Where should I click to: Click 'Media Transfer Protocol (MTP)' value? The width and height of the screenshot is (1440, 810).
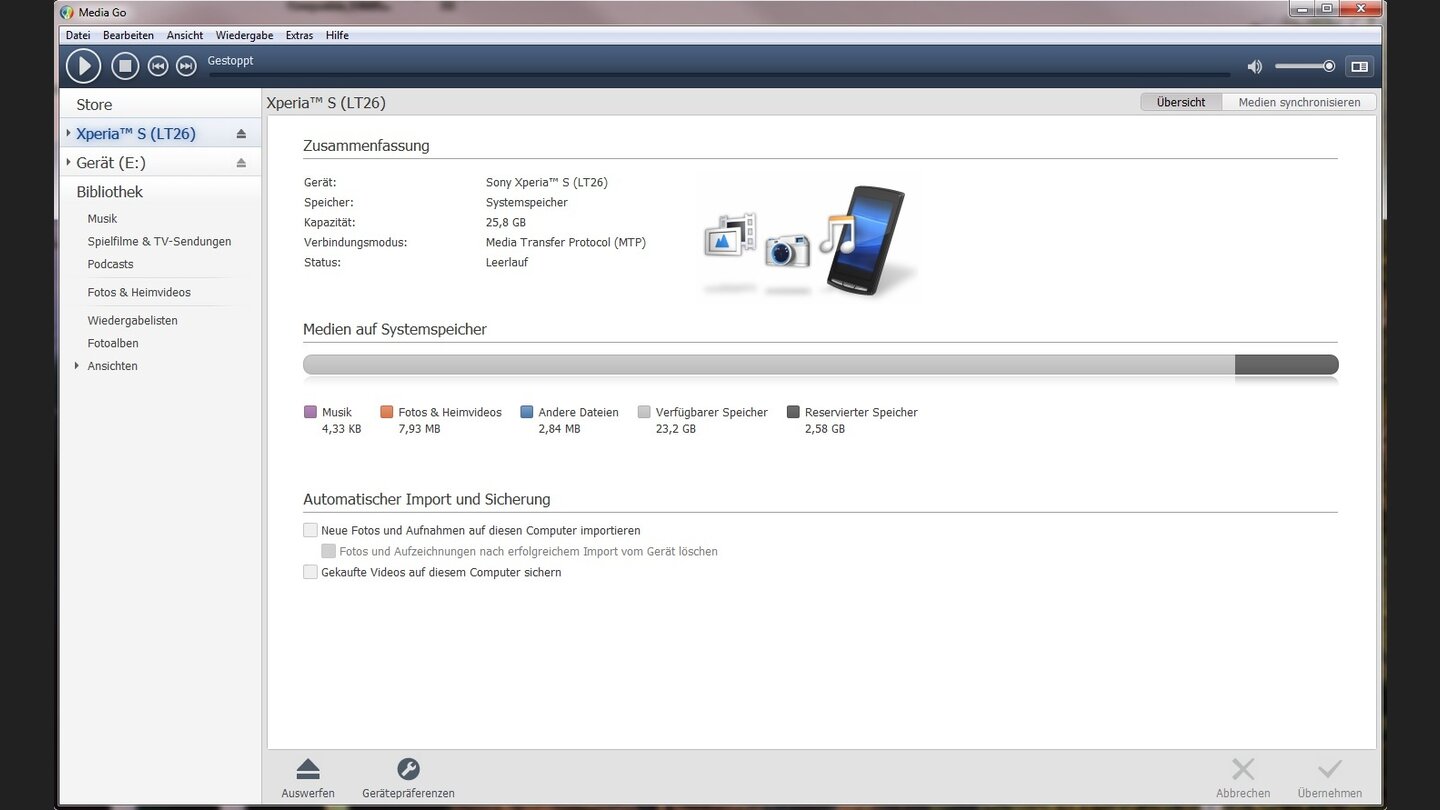click(x=566, y=242)
